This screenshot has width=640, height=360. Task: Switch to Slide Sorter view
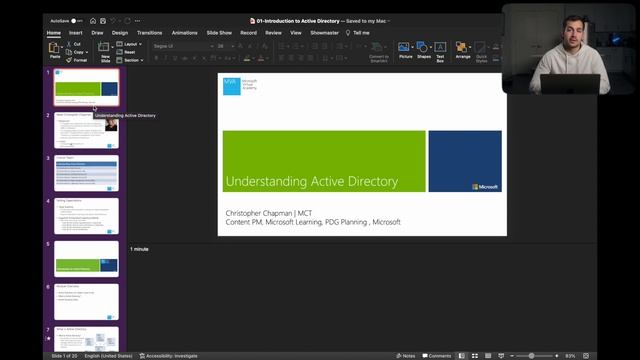[x=475, y=356]
